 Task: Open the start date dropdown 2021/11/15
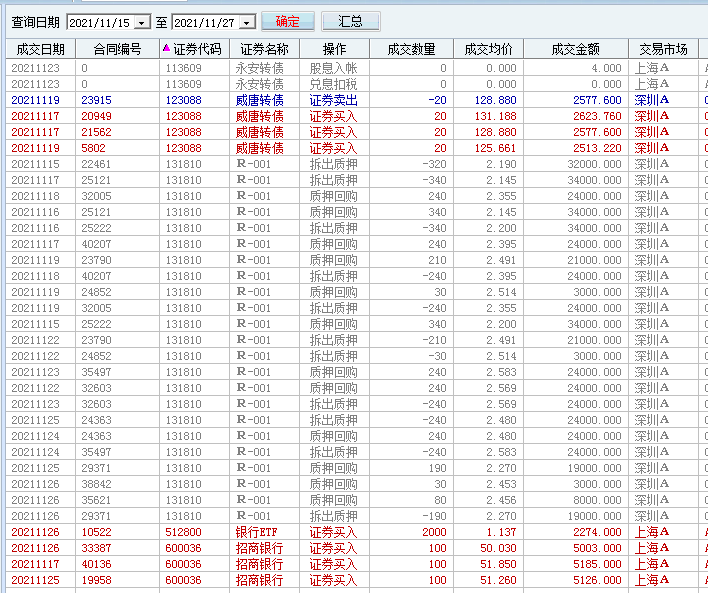[x=141, y=22]
